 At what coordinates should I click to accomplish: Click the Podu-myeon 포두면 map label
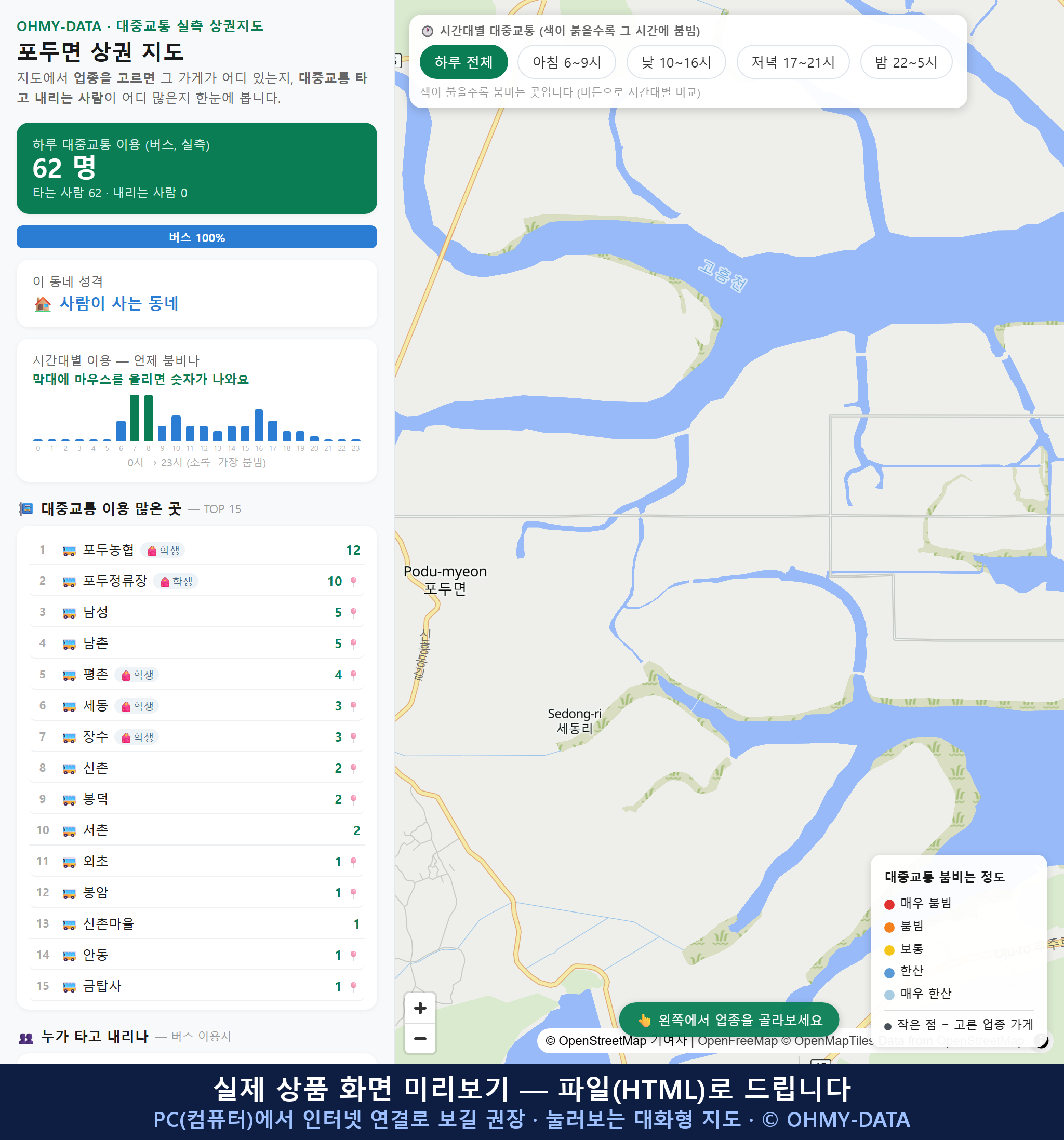[445, 580]
